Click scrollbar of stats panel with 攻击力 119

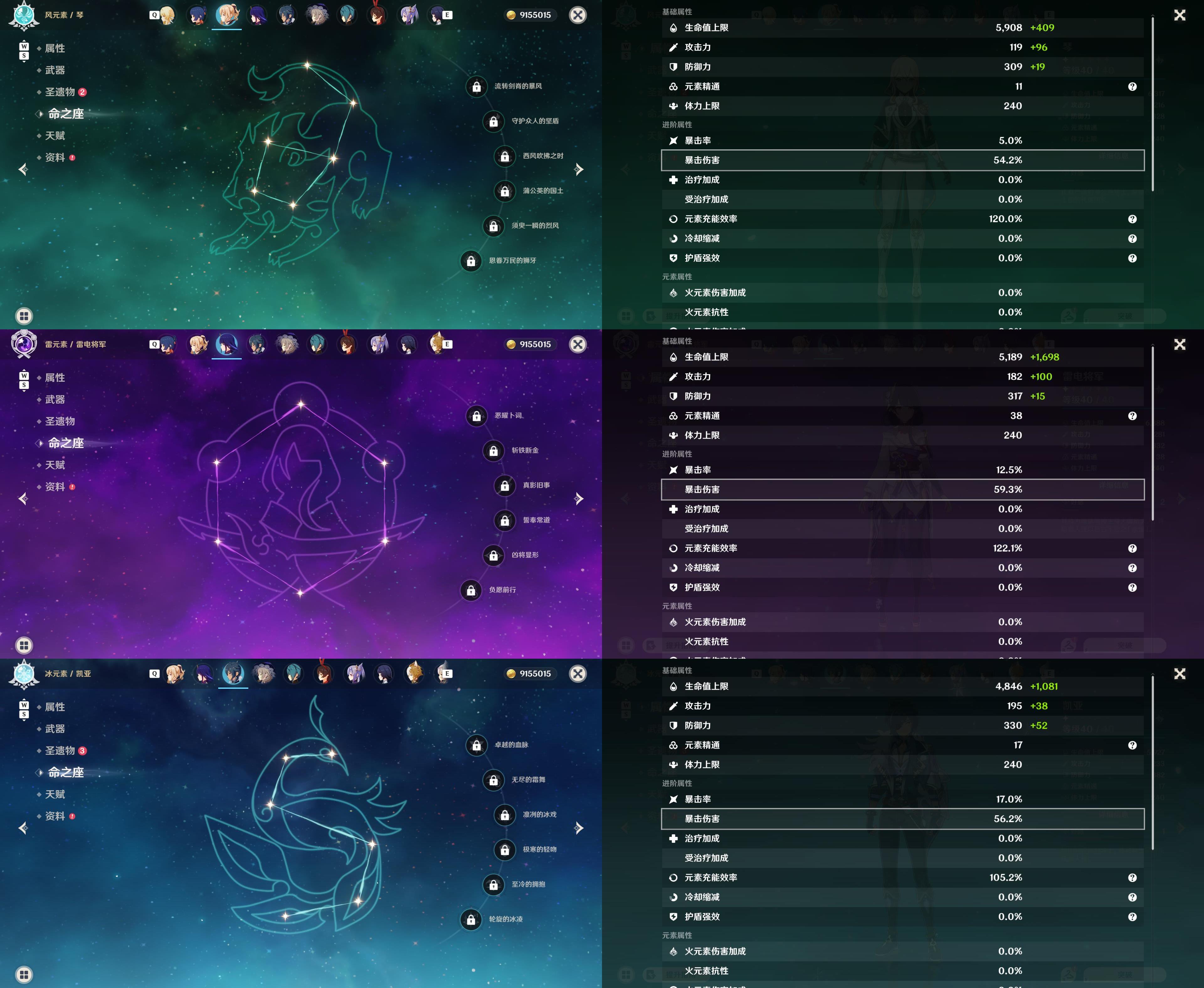pyautogui.click(x=1153, y=104)
